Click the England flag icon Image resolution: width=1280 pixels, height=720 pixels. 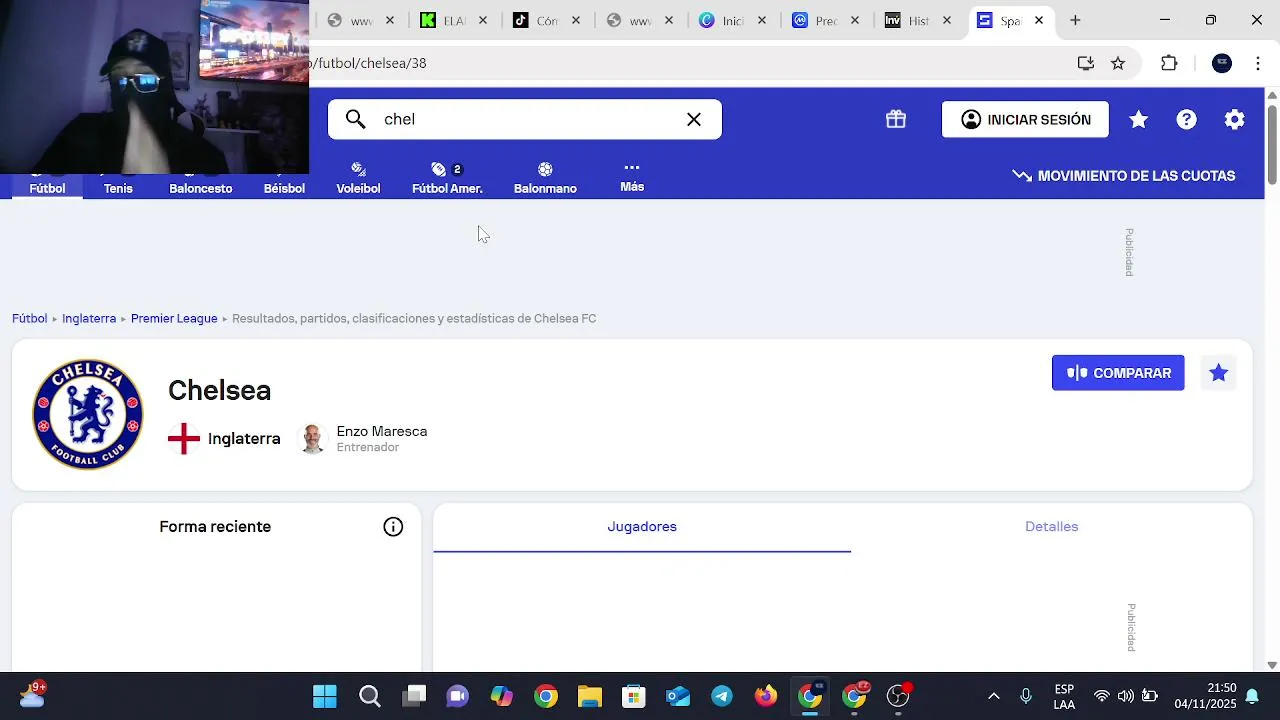[x=184, y=439]
